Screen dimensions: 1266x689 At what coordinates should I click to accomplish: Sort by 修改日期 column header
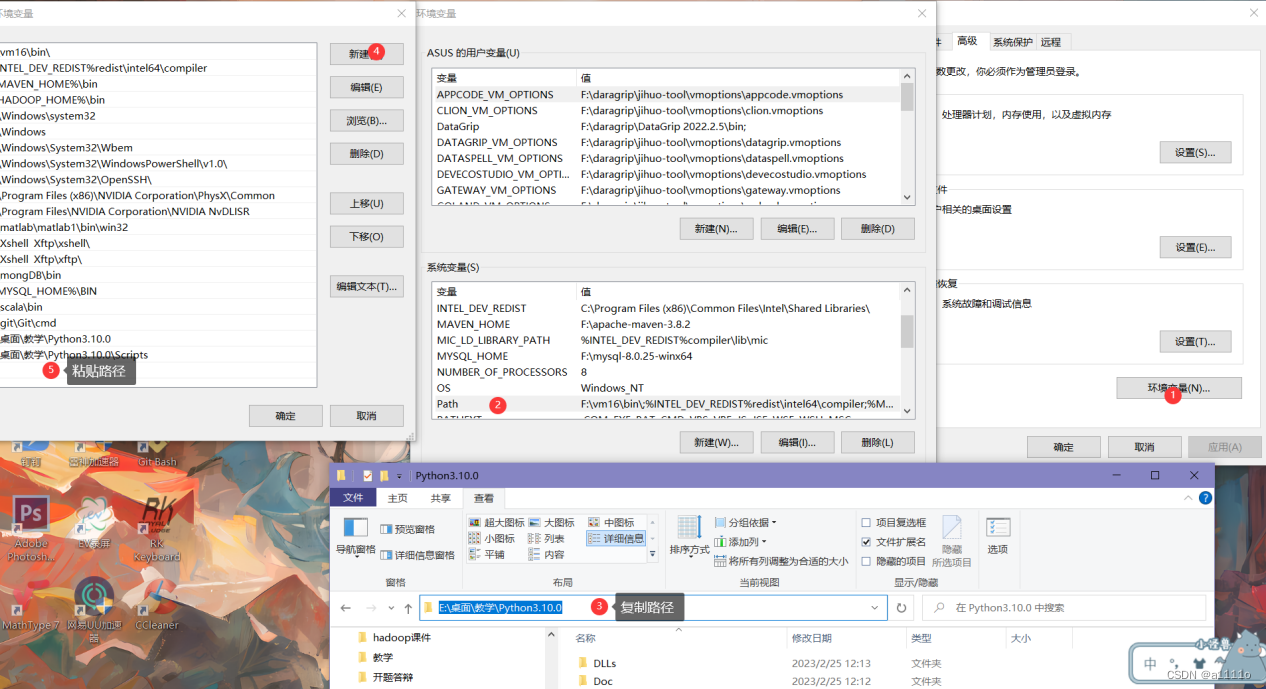(x=811, y=637)
